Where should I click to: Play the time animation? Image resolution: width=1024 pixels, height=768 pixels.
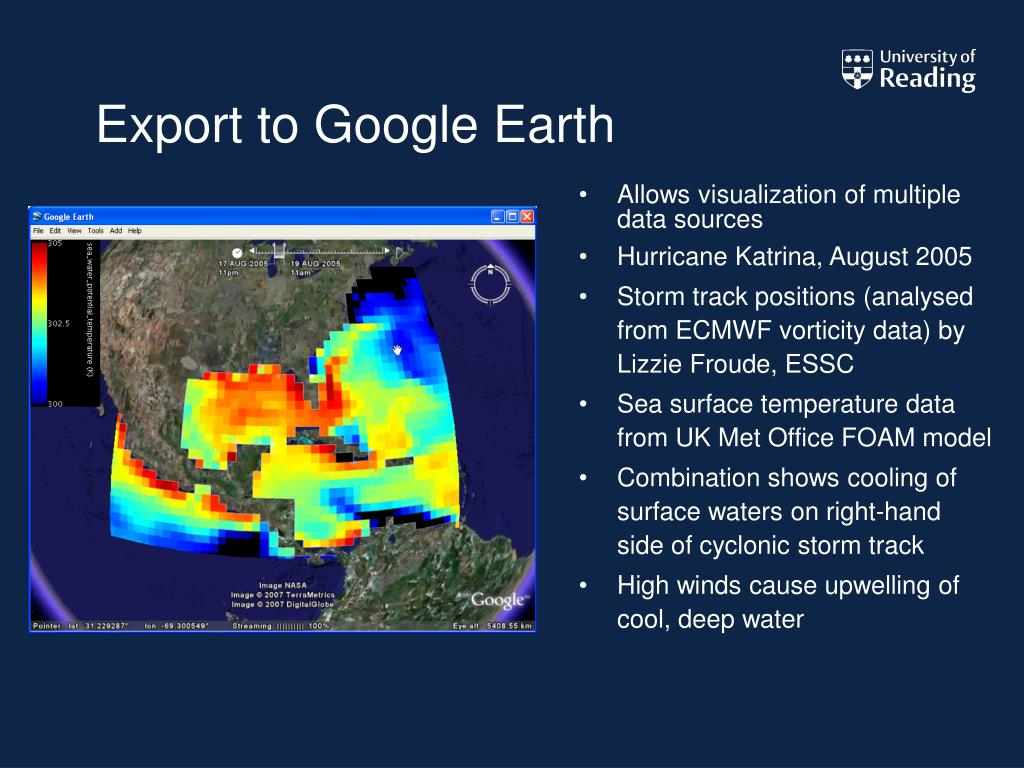(400, 253)
